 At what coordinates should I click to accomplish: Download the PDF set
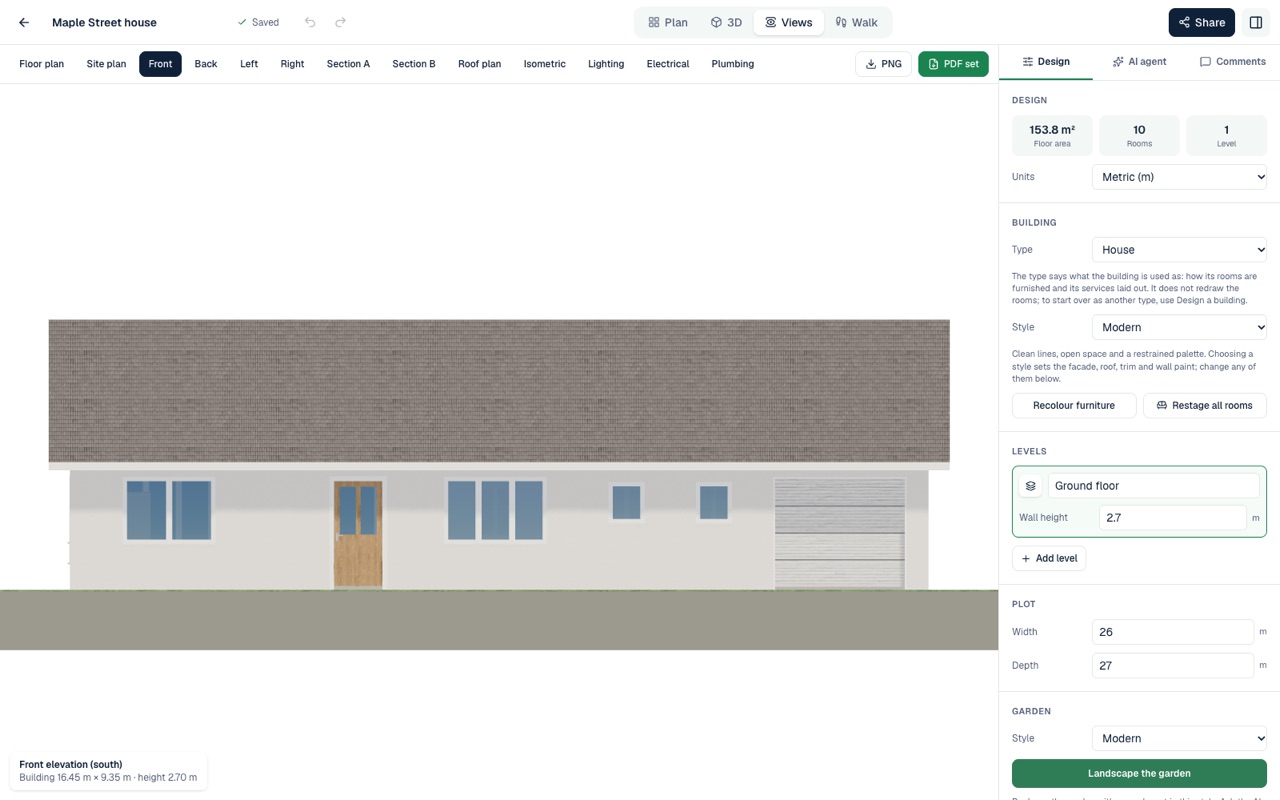click(953, 64)
